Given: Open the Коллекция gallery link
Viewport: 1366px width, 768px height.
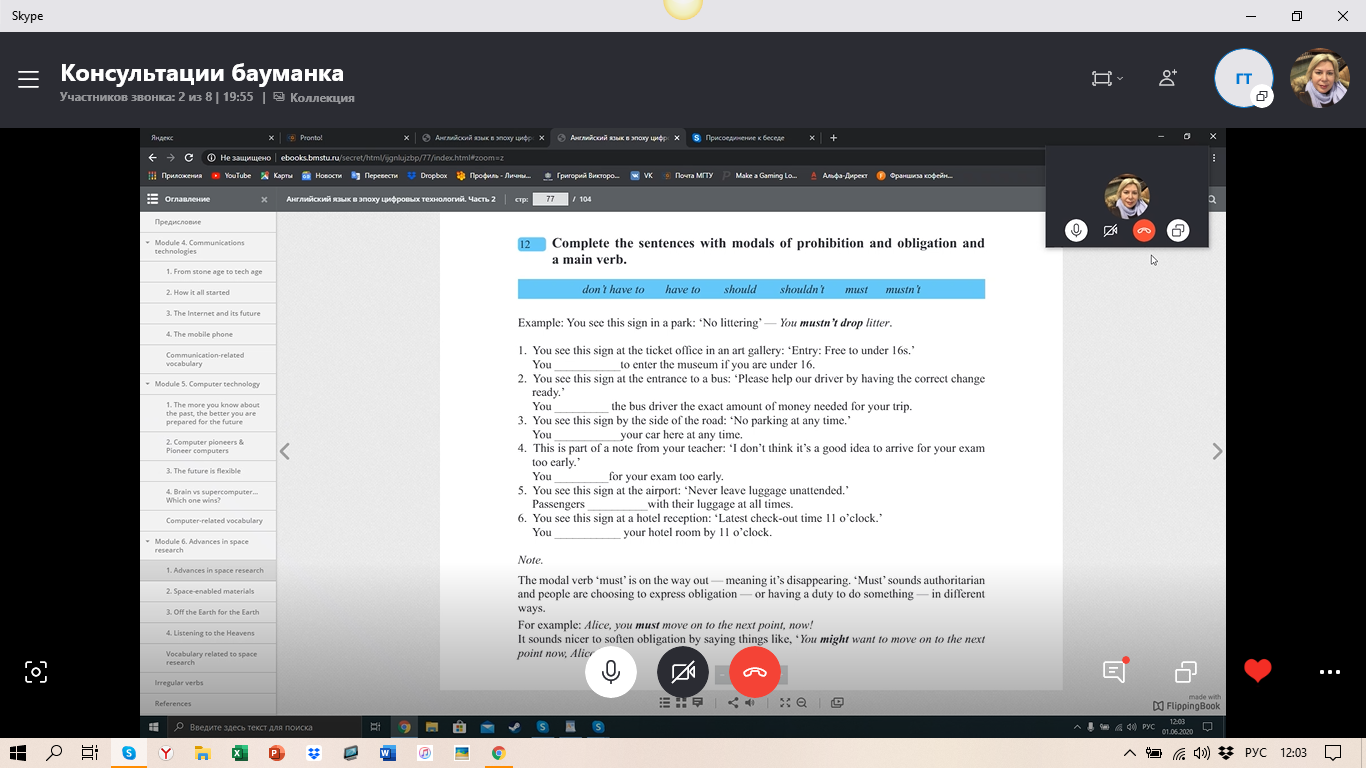Looking at the screenshot, I should coord(314,97).
